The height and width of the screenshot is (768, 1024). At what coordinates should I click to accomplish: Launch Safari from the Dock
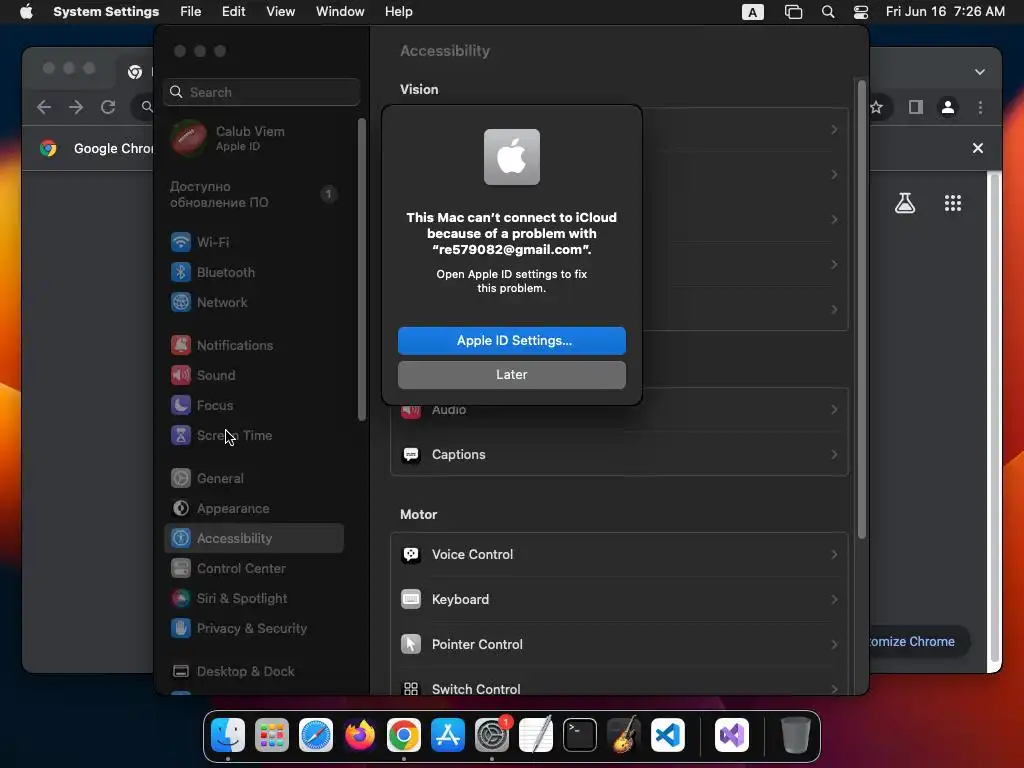(x=316, y=735)
